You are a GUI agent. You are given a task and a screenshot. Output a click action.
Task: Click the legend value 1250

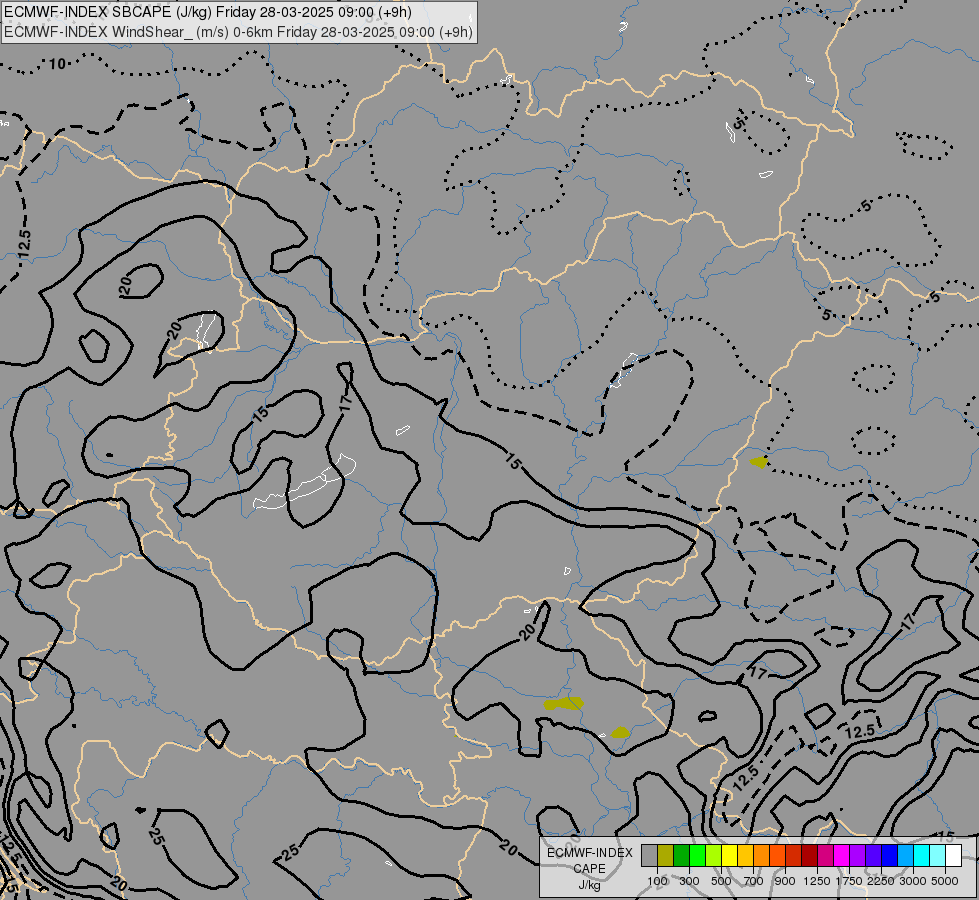tap(817, 881)
